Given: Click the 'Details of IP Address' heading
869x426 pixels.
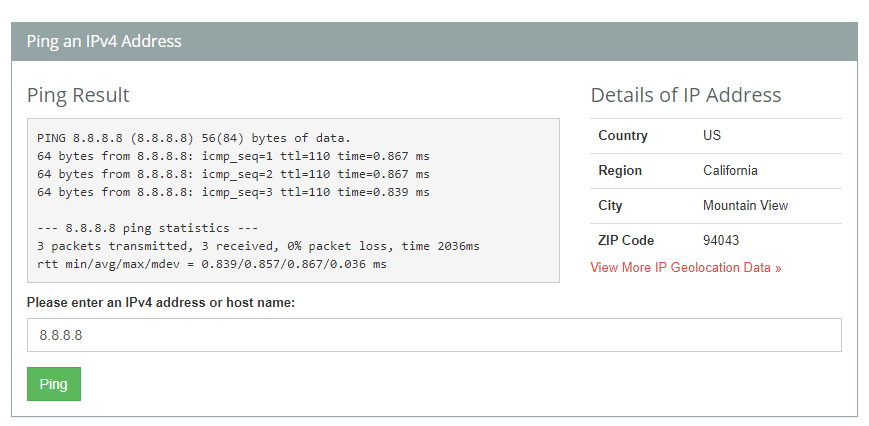Looking at the screenshot, I should click(686, 95).
